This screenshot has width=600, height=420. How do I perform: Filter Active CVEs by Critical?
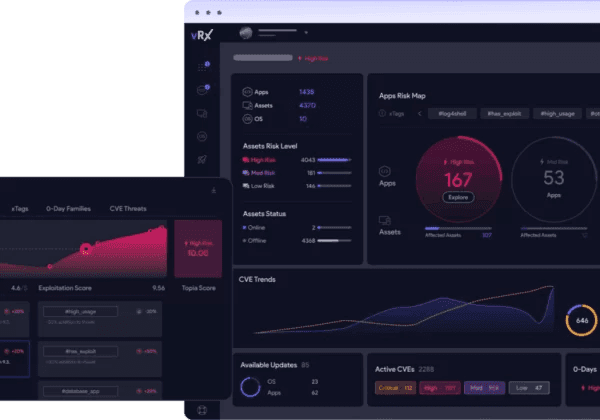395,388
